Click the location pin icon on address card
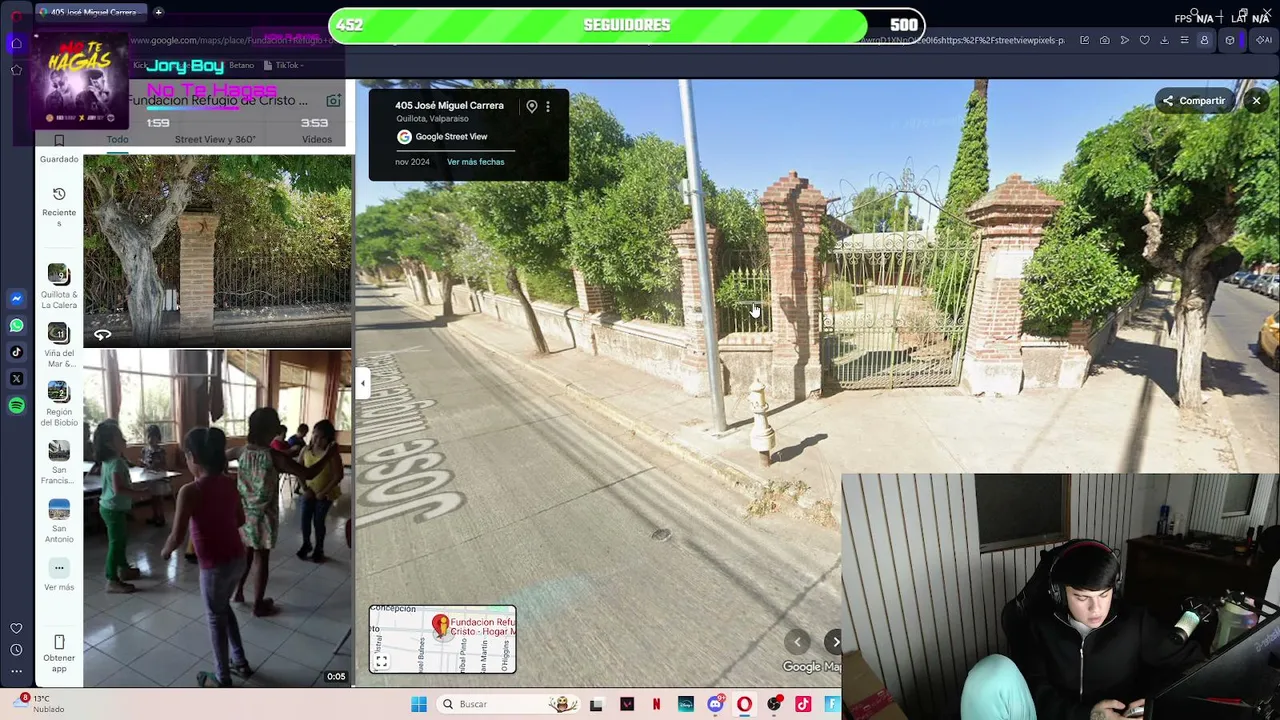The height and width of the screenshot is (720, 1280). (532, 106)
